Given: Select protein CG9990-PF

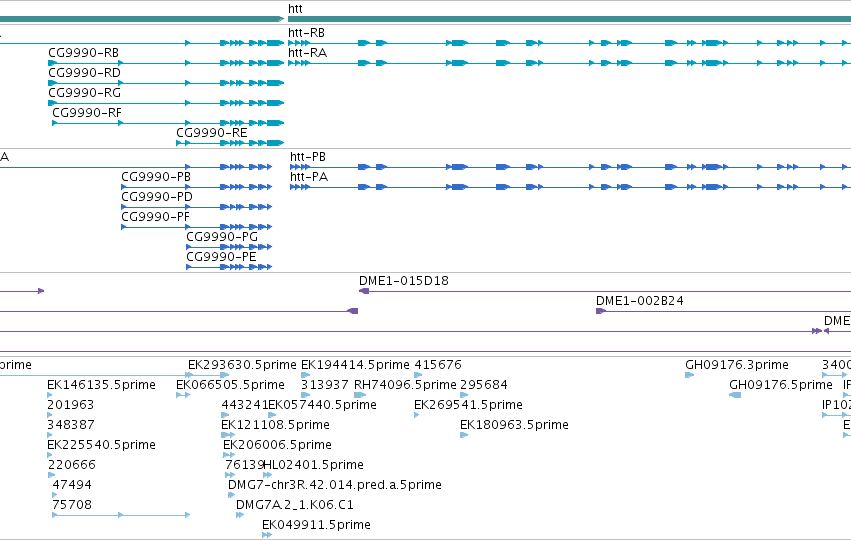Looking at the screenshot, I should [155, 217].
